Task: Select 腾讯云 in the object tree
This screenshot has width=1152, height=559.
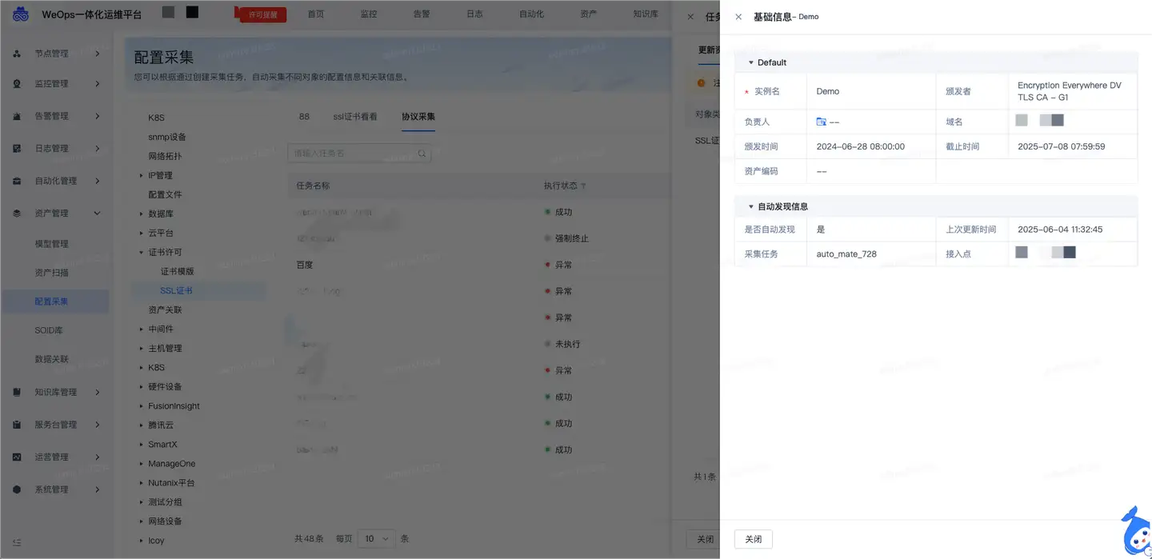Action: click(160, 425)
